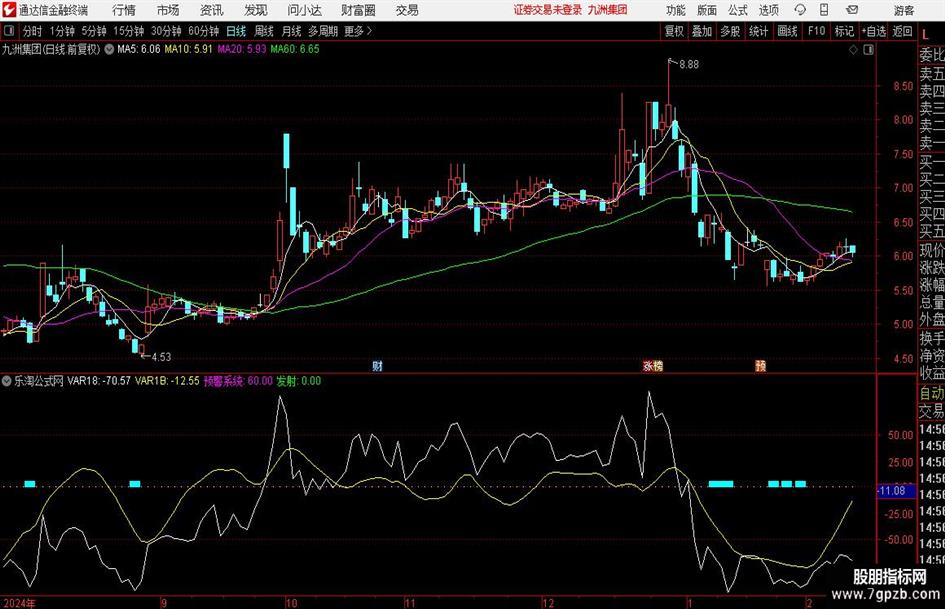Open the 版面 menu

coord(707,10)
